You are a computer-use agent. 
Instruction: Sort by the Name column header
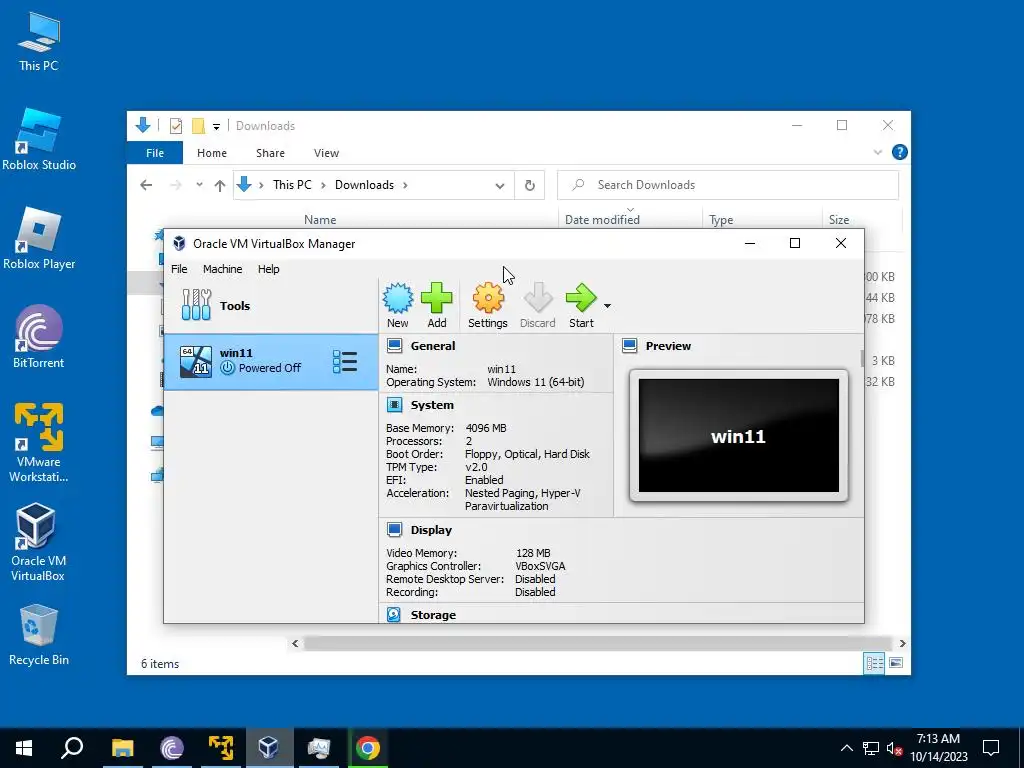pos(320,220)
